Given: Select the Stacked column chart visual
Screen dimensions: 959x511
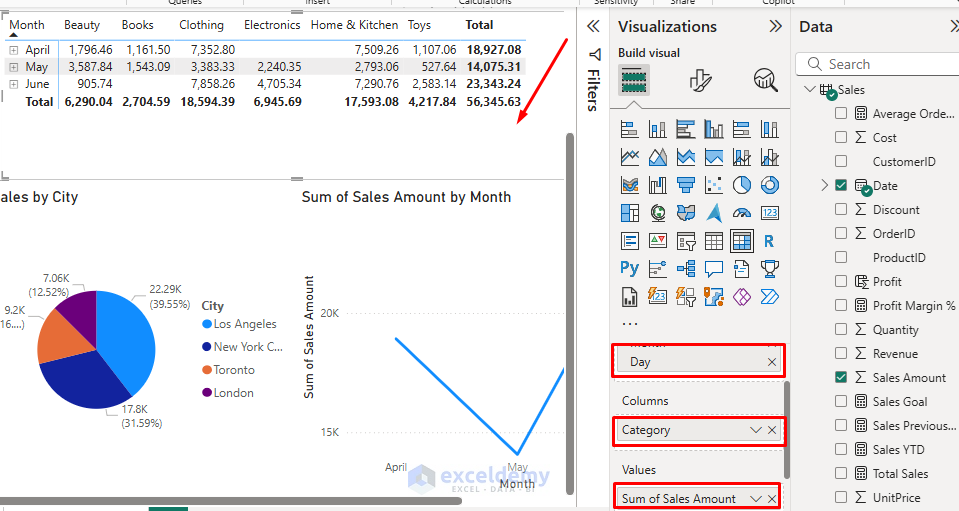Looking at the screenshot, I should click(x=657, y=129).
